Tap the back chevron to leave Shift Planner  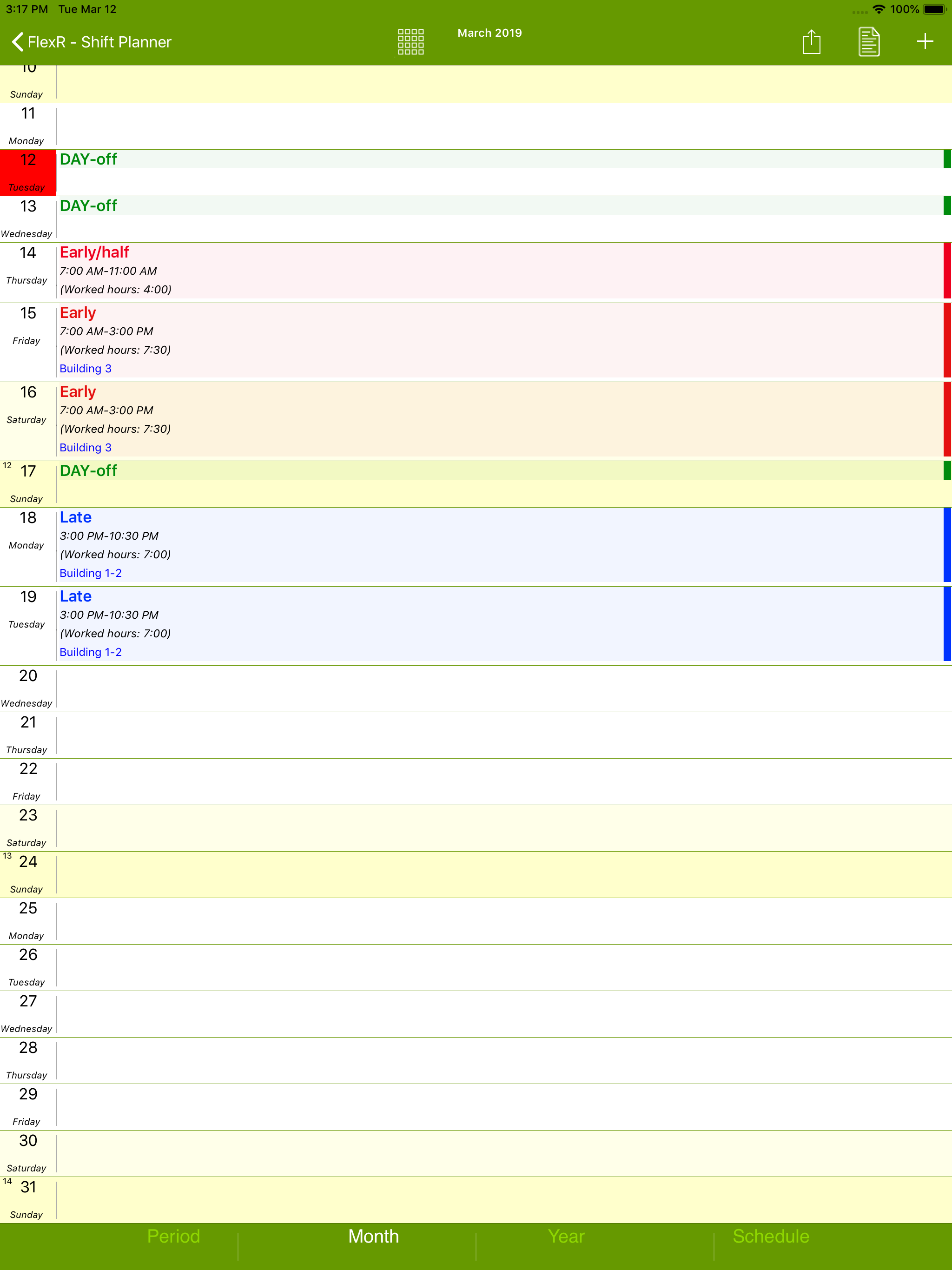pos(17,42)
